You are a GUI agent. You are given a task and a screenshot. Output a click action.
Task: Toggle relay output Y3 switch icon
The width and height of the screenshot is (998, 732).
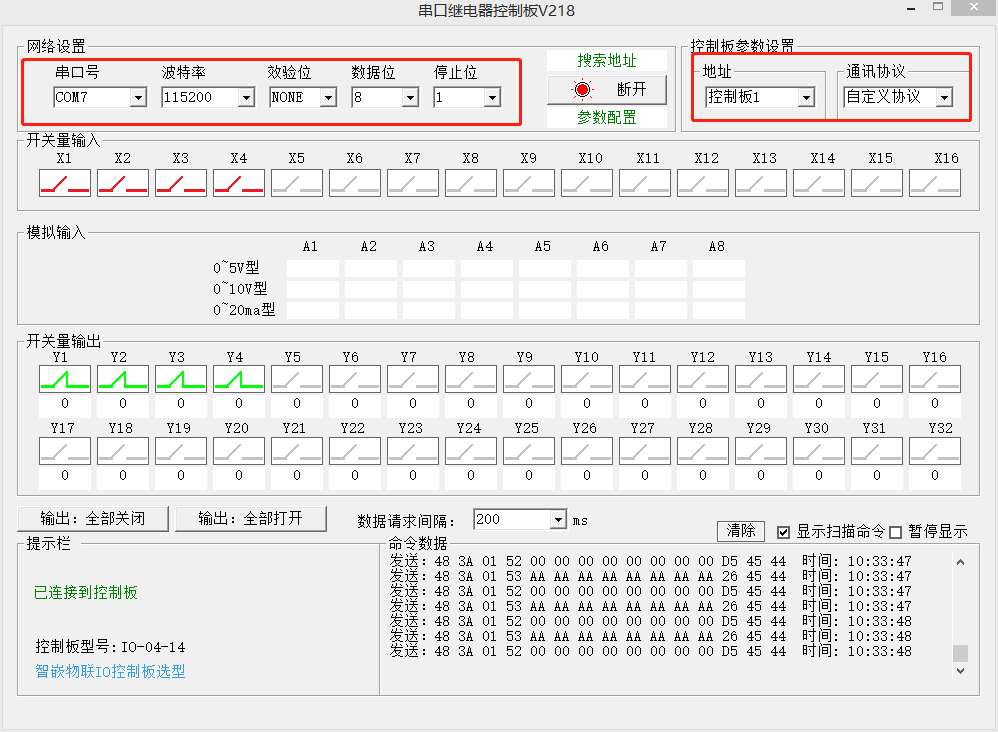point(181,379)
